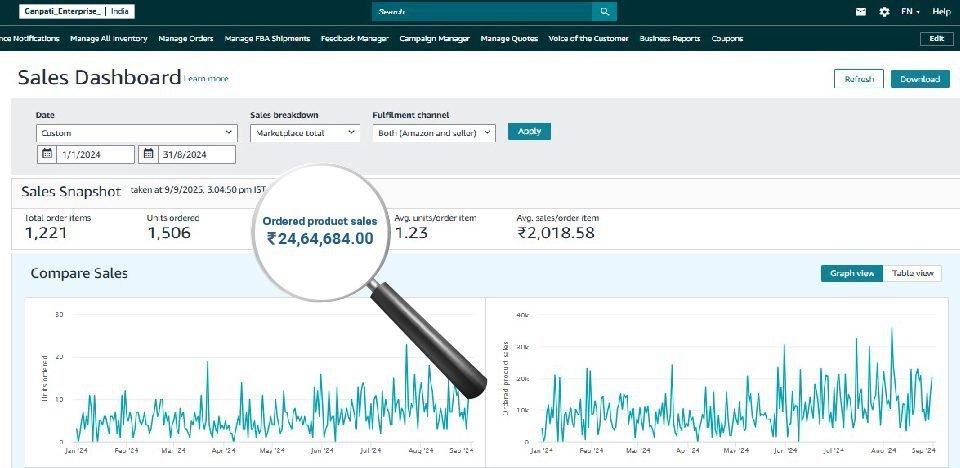
Task: Expand the EN language selector
Action: point(910,12)
